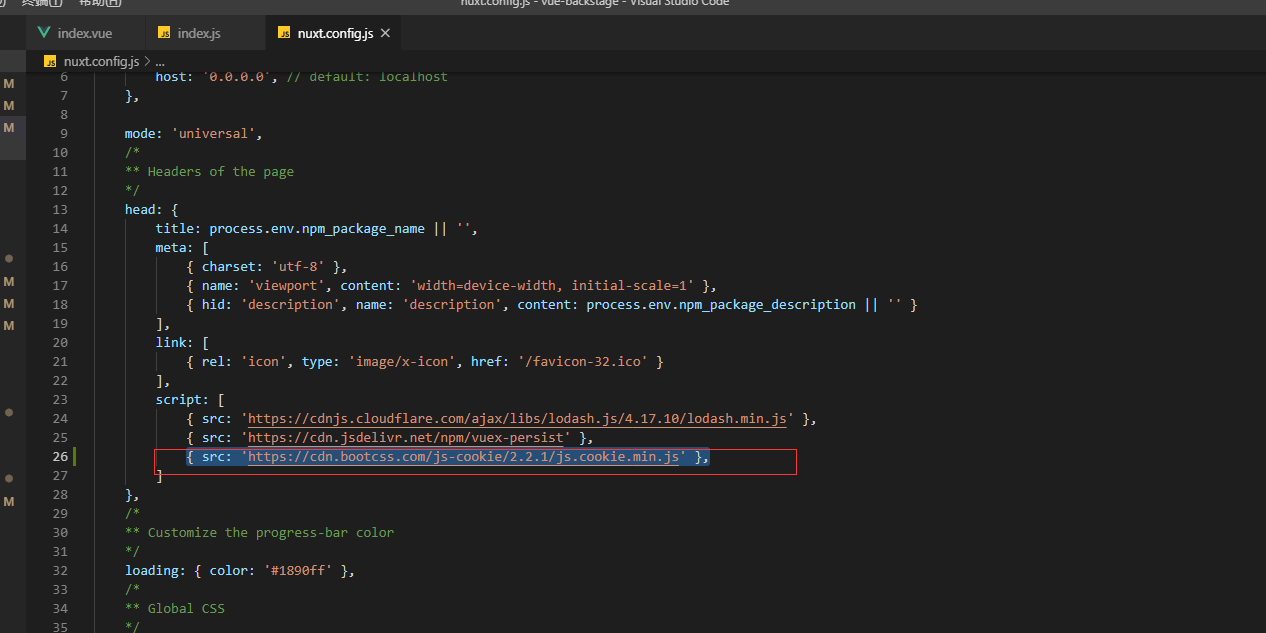Viewport: 1266px width, 633px height.
Task: Open the breadcrumb ellipsis symbol picker
Action: tap(160, 61)
